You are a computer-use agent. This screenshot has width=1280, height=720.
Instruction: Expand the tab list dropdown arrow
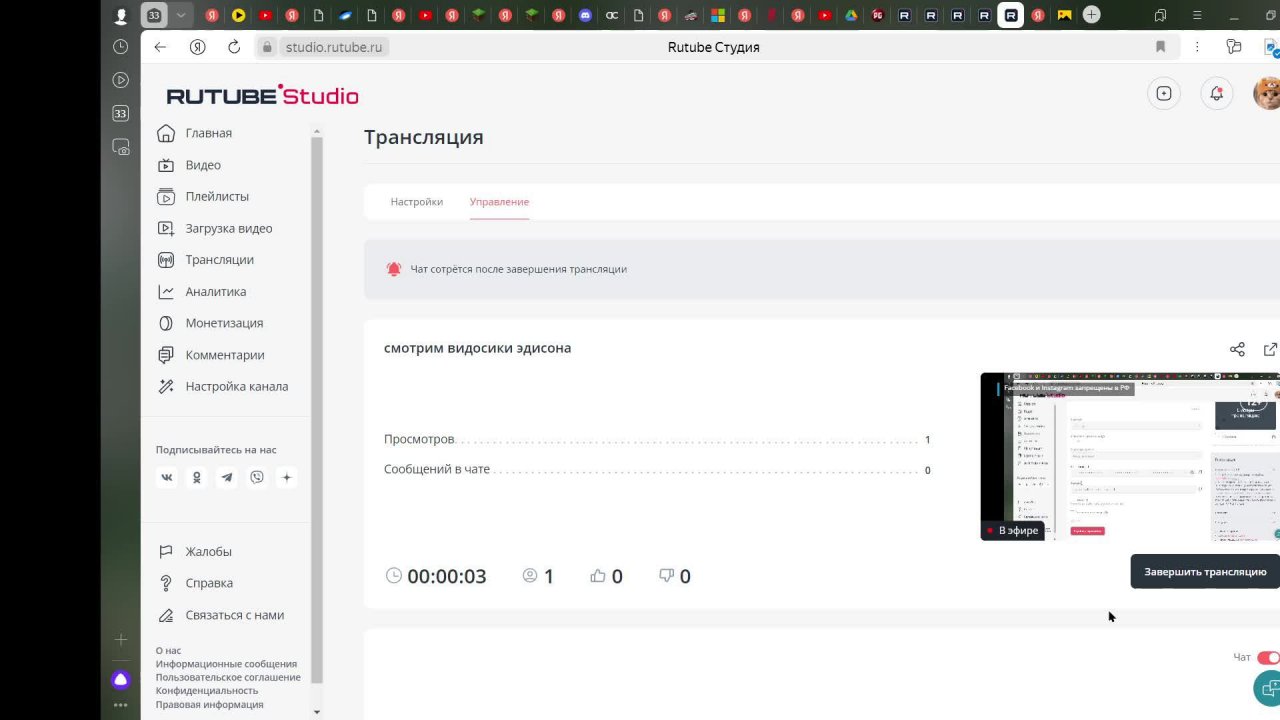point(181,15)
